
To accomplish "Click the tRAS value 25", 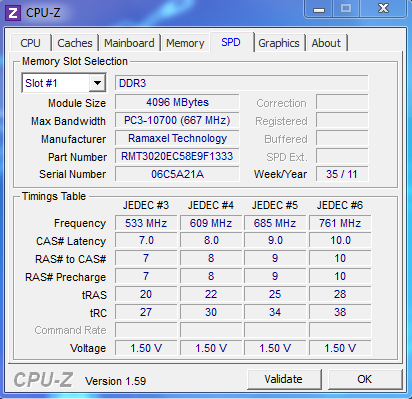I will click(x=275, y=294).
